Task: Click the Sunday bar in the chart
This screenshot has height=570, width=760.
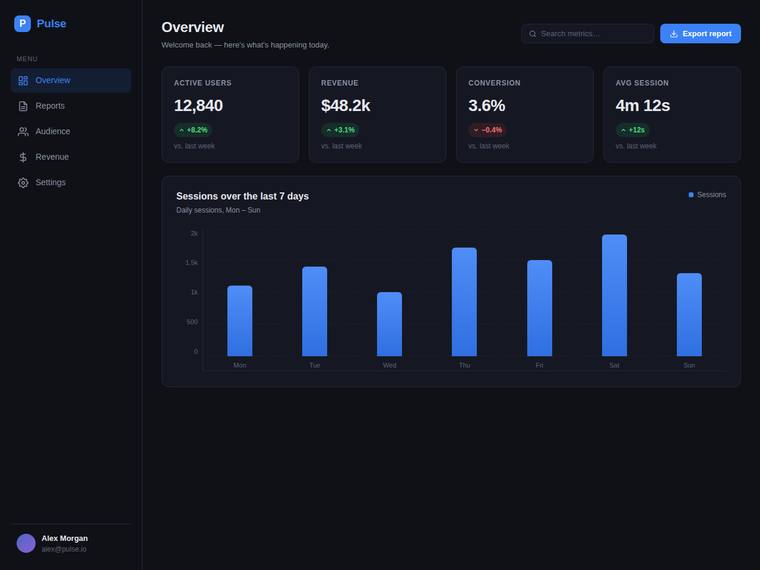Action: 689,315
